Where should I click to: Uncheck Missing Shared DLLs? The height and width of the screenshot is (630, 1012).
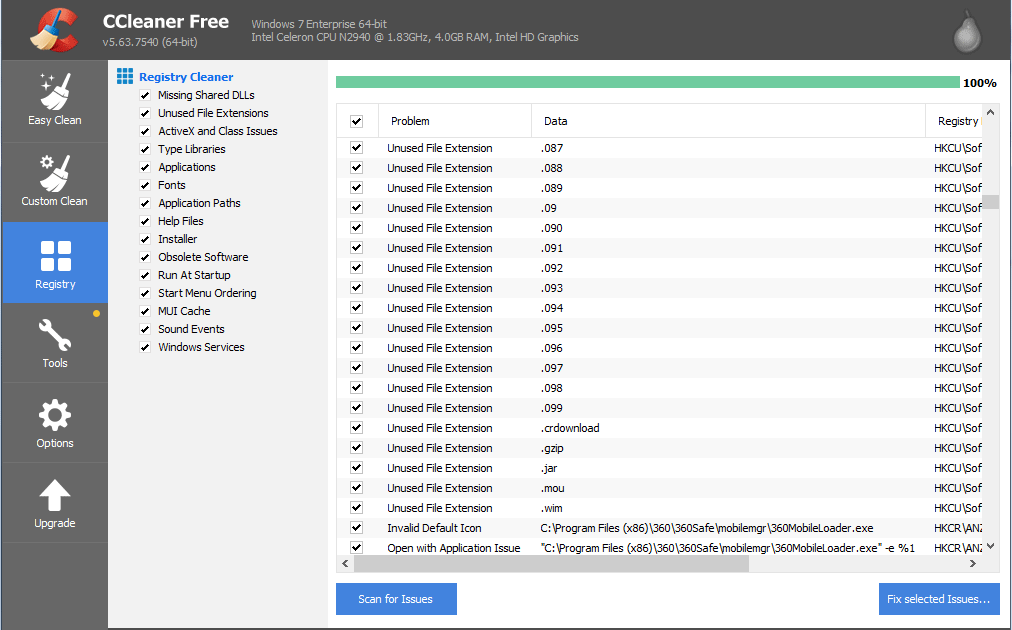click(145, 95)
